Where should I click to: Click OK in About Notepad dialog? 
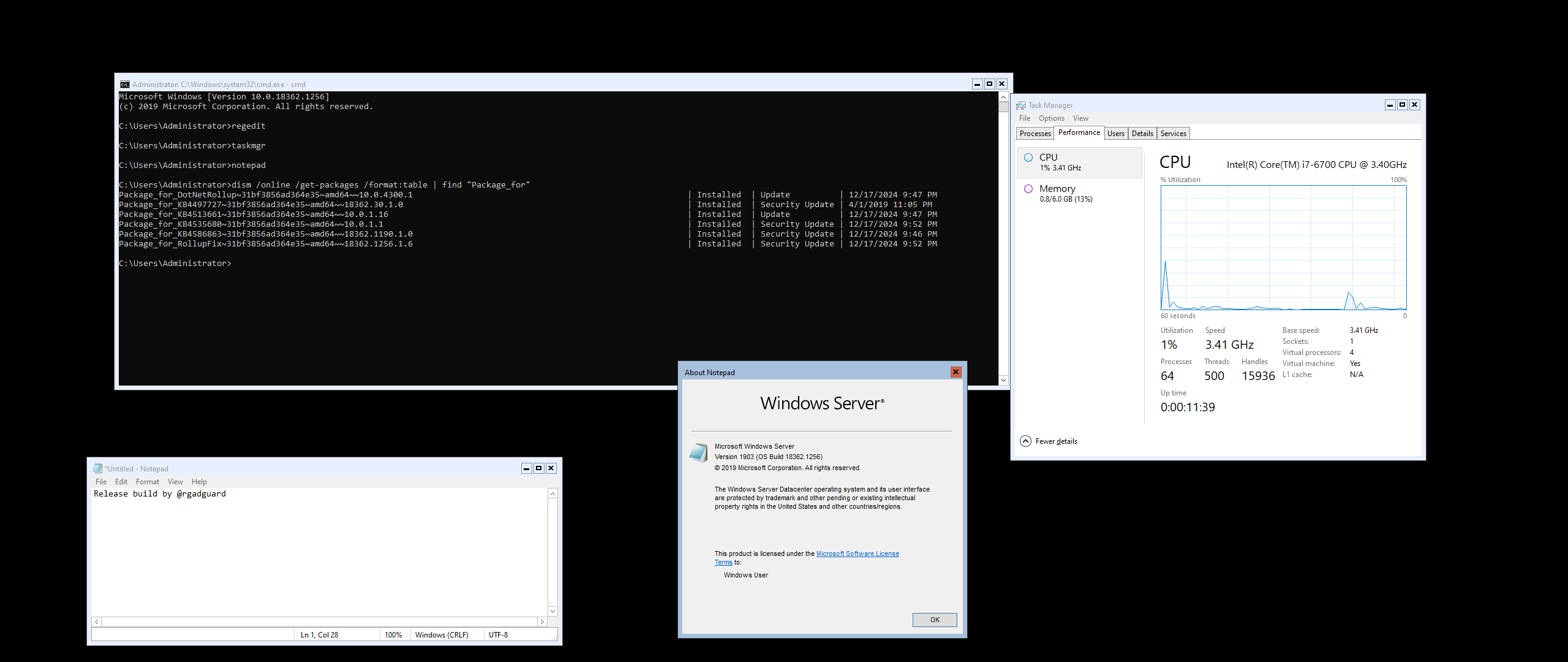(935, 620)
